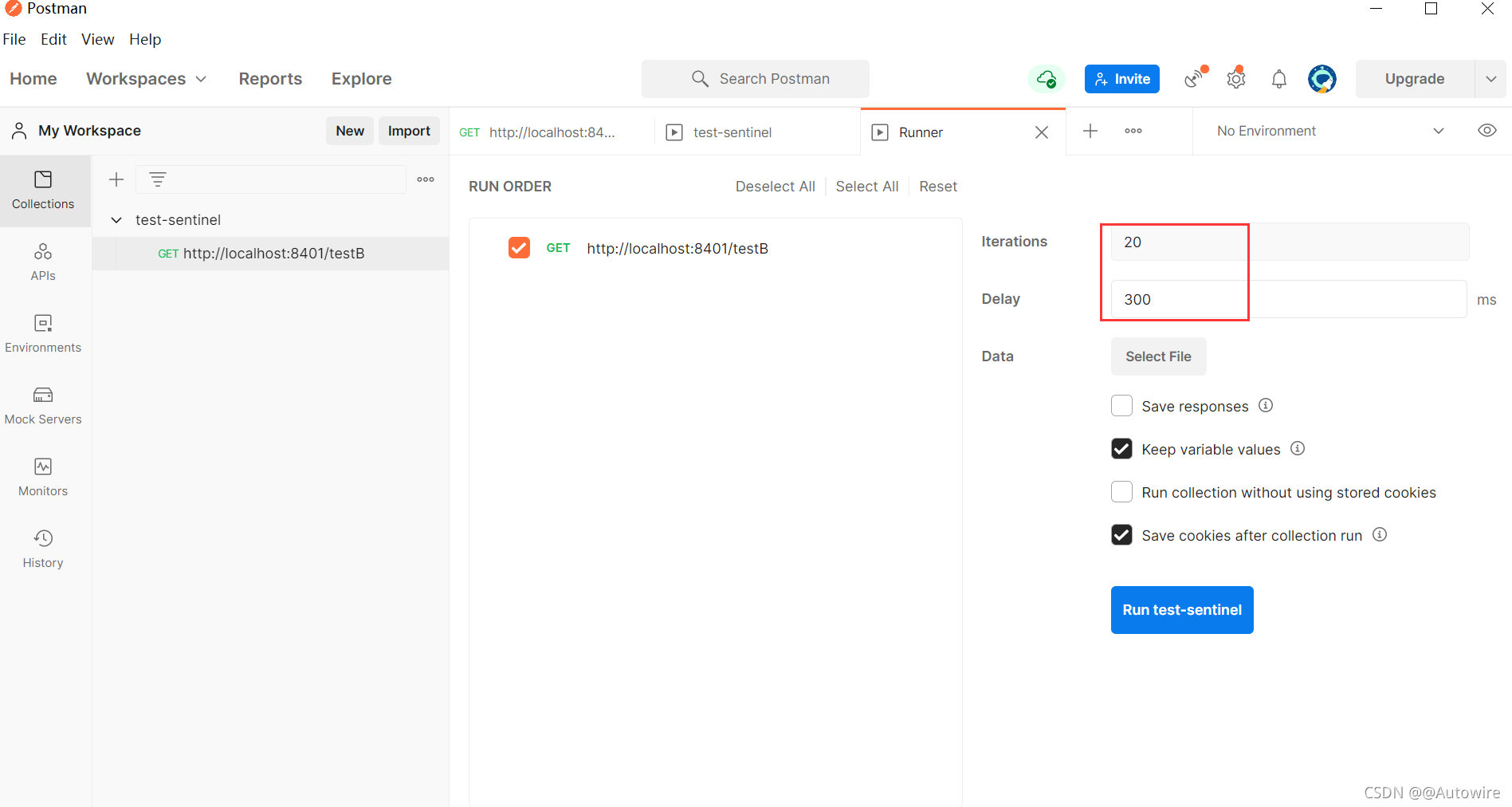
Task: Click Reset in run order
Action: pyautogui.click(x=938, y=187)
